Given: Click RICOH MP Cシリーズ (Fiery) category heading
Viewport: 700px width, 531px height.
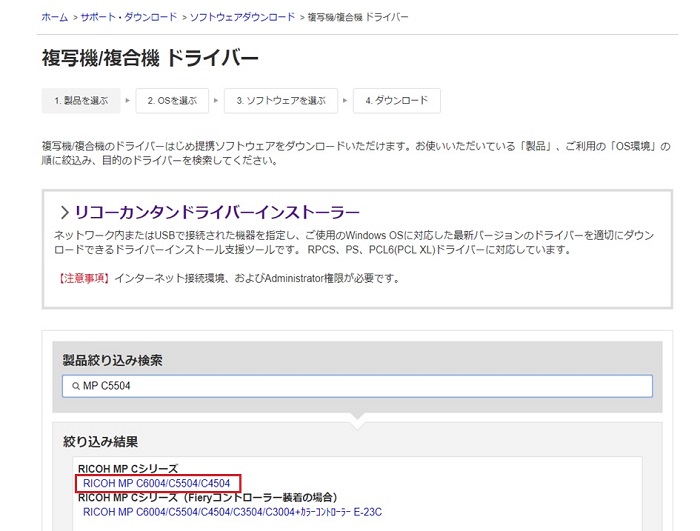Looking at the screenshot, I should [208, 498].
